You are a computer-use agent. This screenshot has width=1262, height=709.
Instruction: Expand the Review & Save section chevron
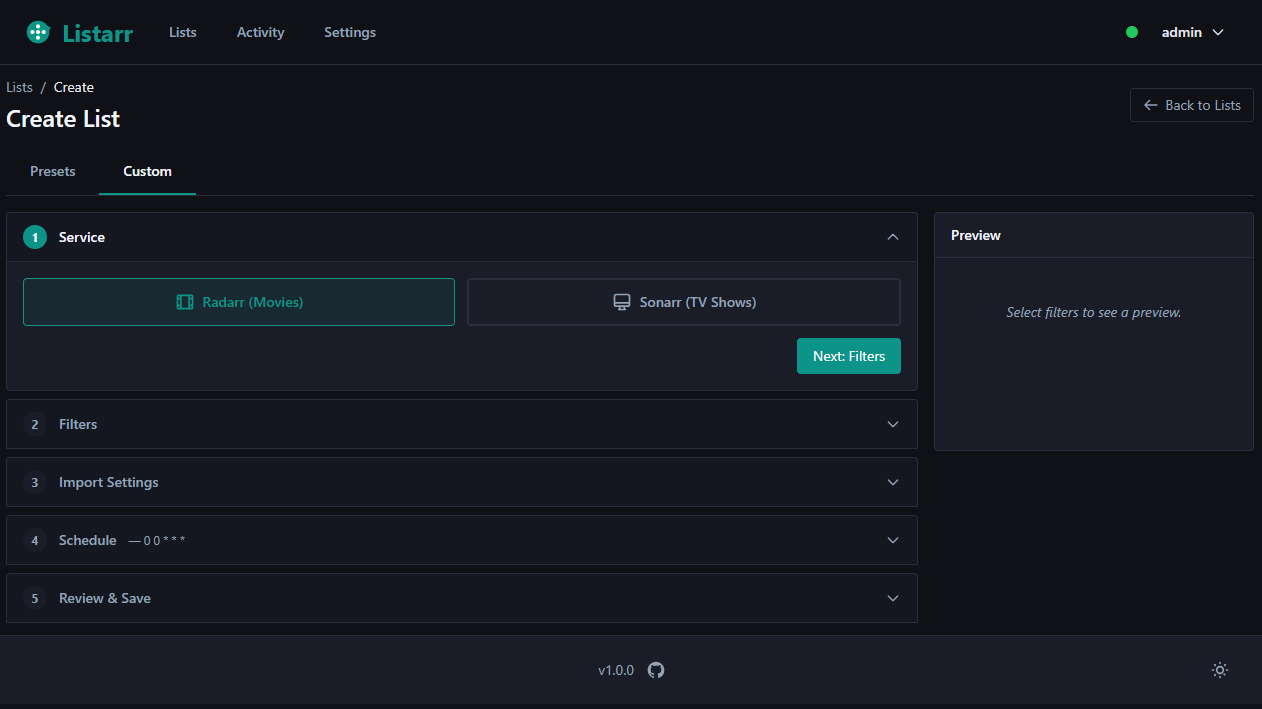pyautogui.click(x=893, y=598)
